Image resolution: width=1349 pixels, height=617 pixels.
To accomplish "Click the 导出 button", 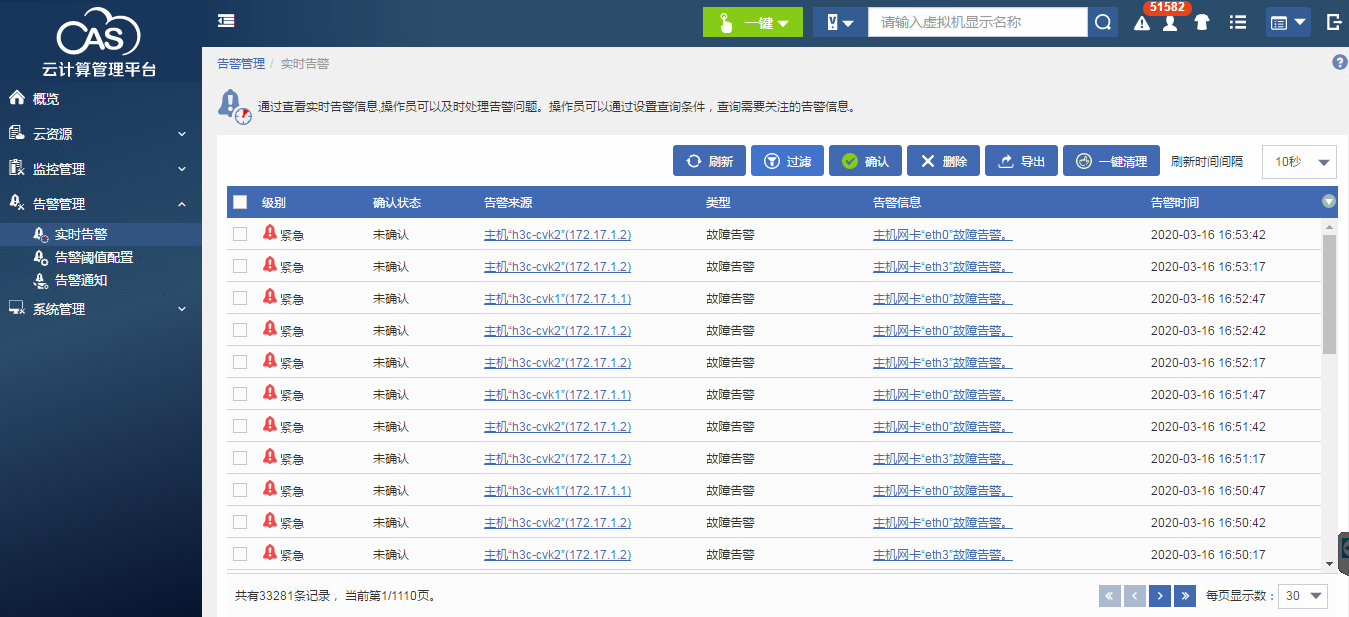I will pyautogui.click(x=1021, y=161).
